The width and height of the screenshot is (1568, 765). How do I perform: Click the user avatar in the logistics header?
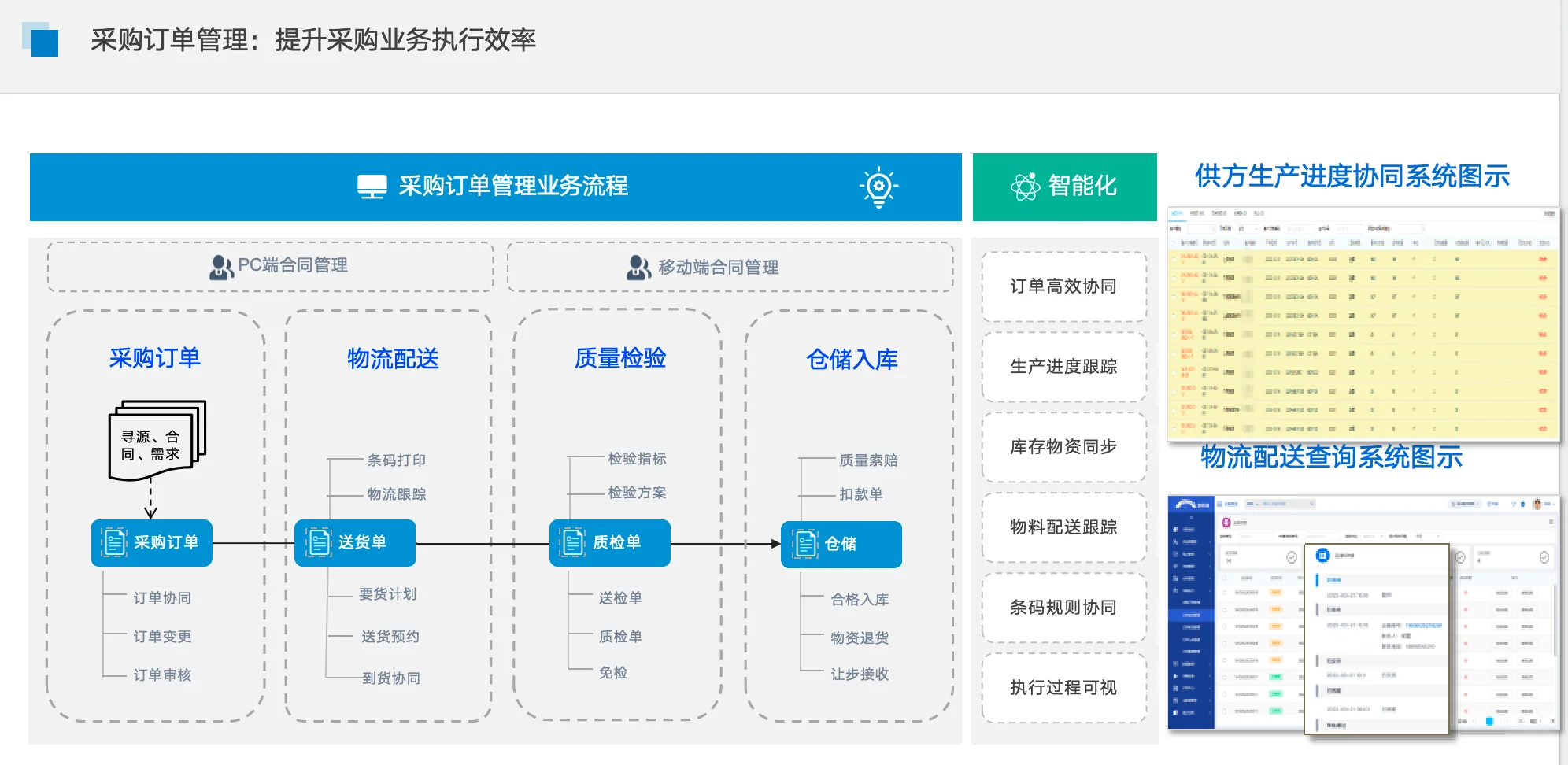point(1537,504)
